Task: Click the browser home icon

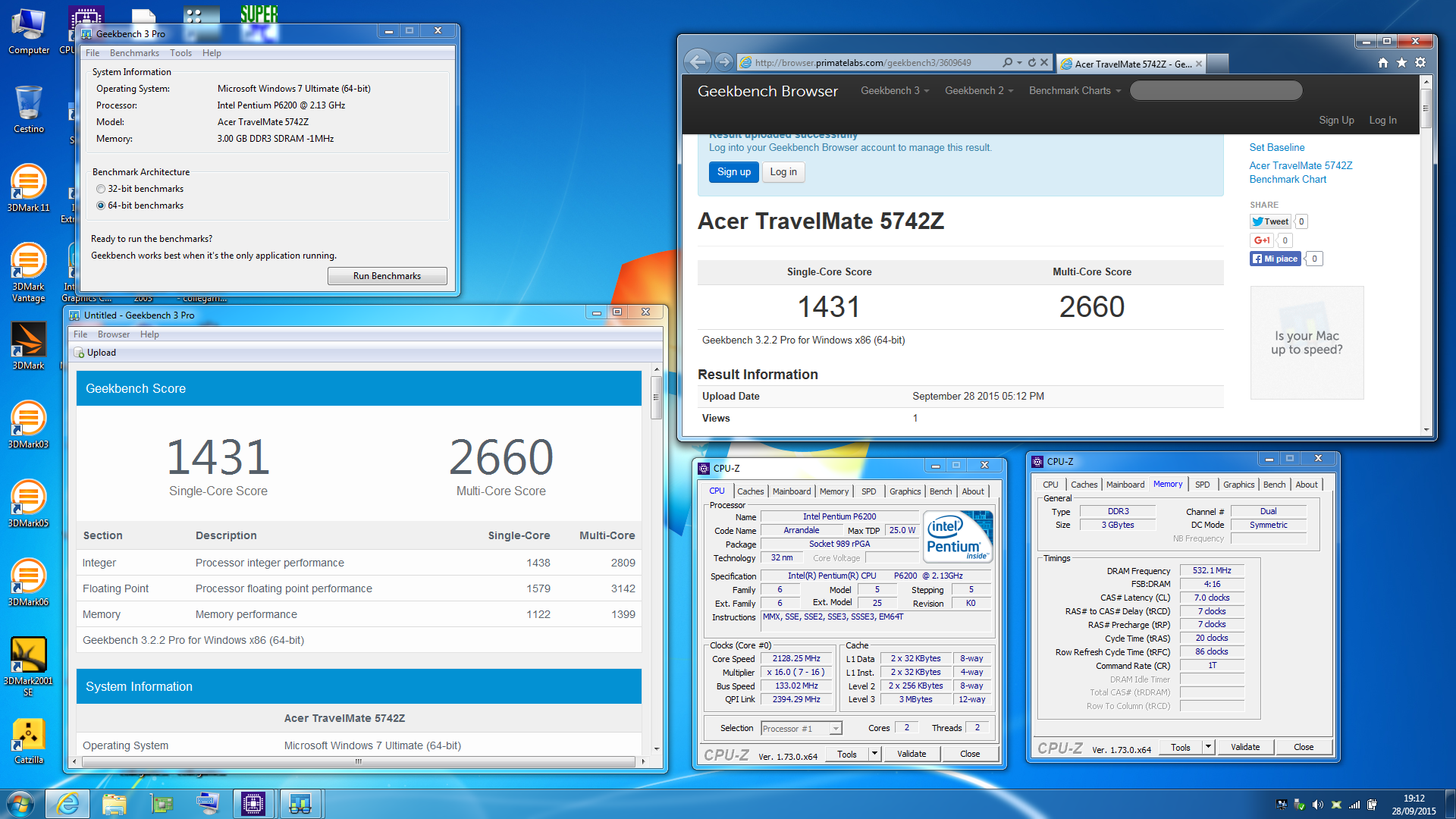Action: coord(1383,63)
